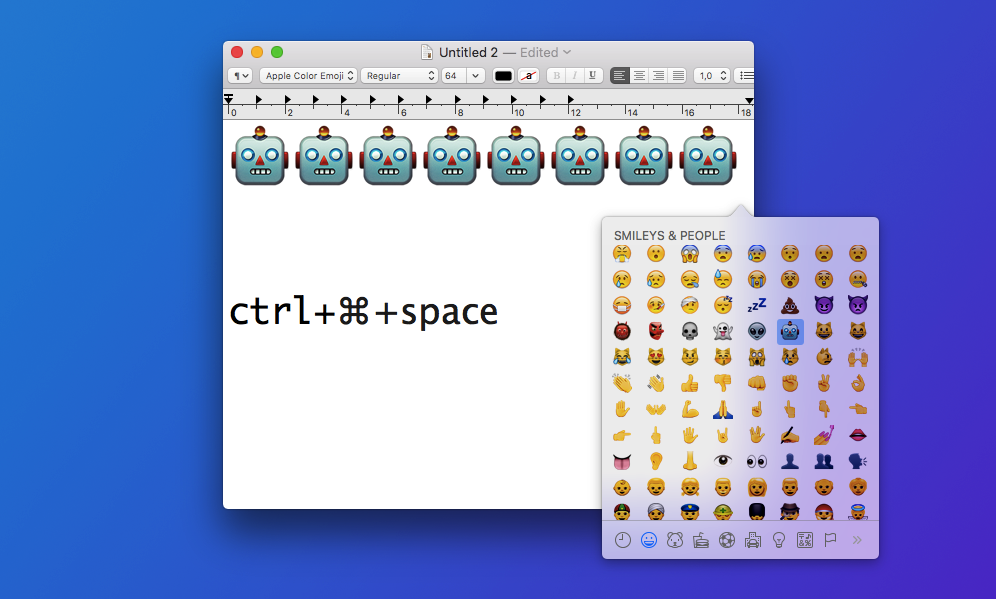Choose the heart-eyes cat emoji
Image resolution: width=996 pixels, height=599 pixels.
pyautogui.click(x=656, y=358)
